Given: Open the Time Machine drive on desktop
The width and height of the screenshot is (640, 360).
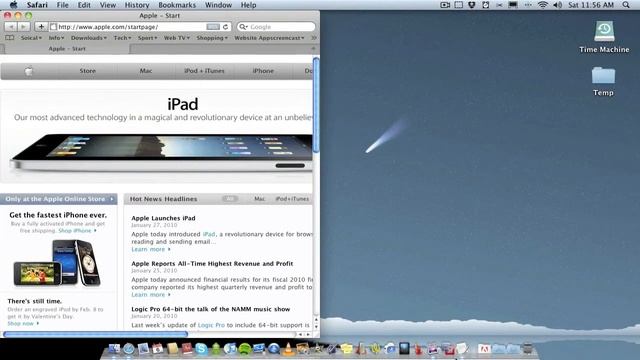Looking at the screenshot, I should click(604, 37).
